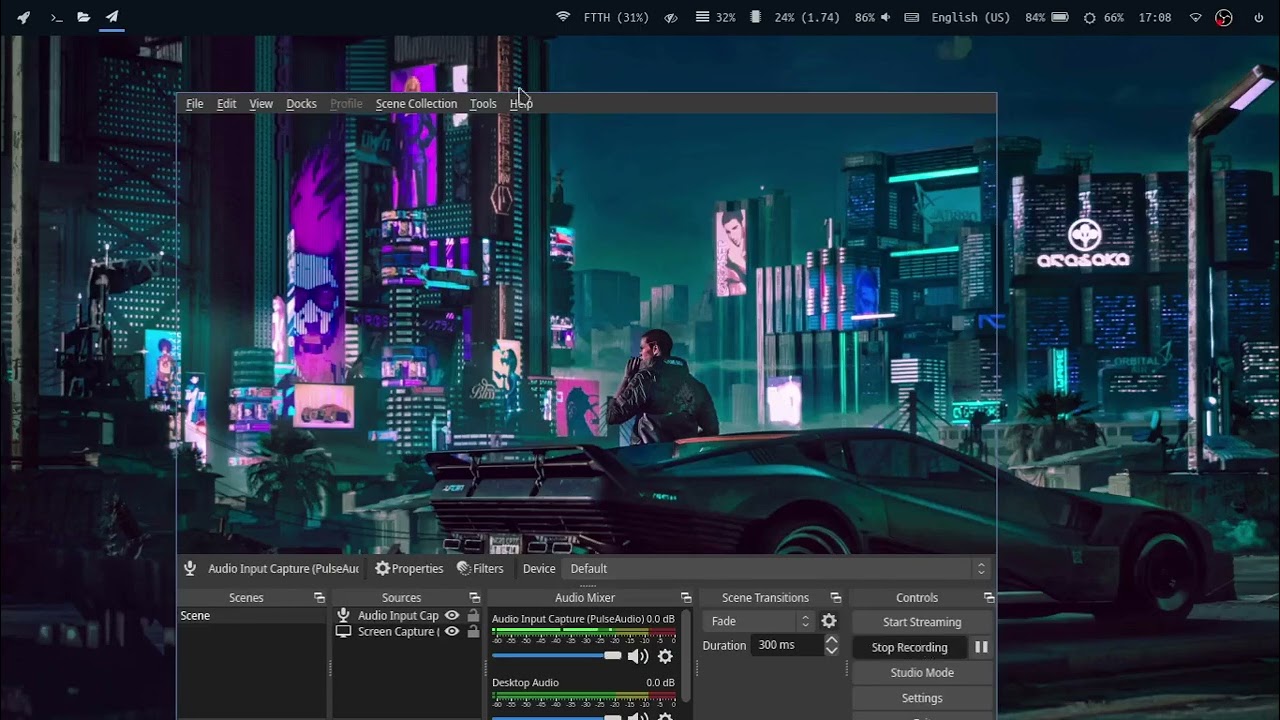Pop out the Scenes dock panel
The height and width of the screenshot is (720, 1280).
[x=319, y=598]
